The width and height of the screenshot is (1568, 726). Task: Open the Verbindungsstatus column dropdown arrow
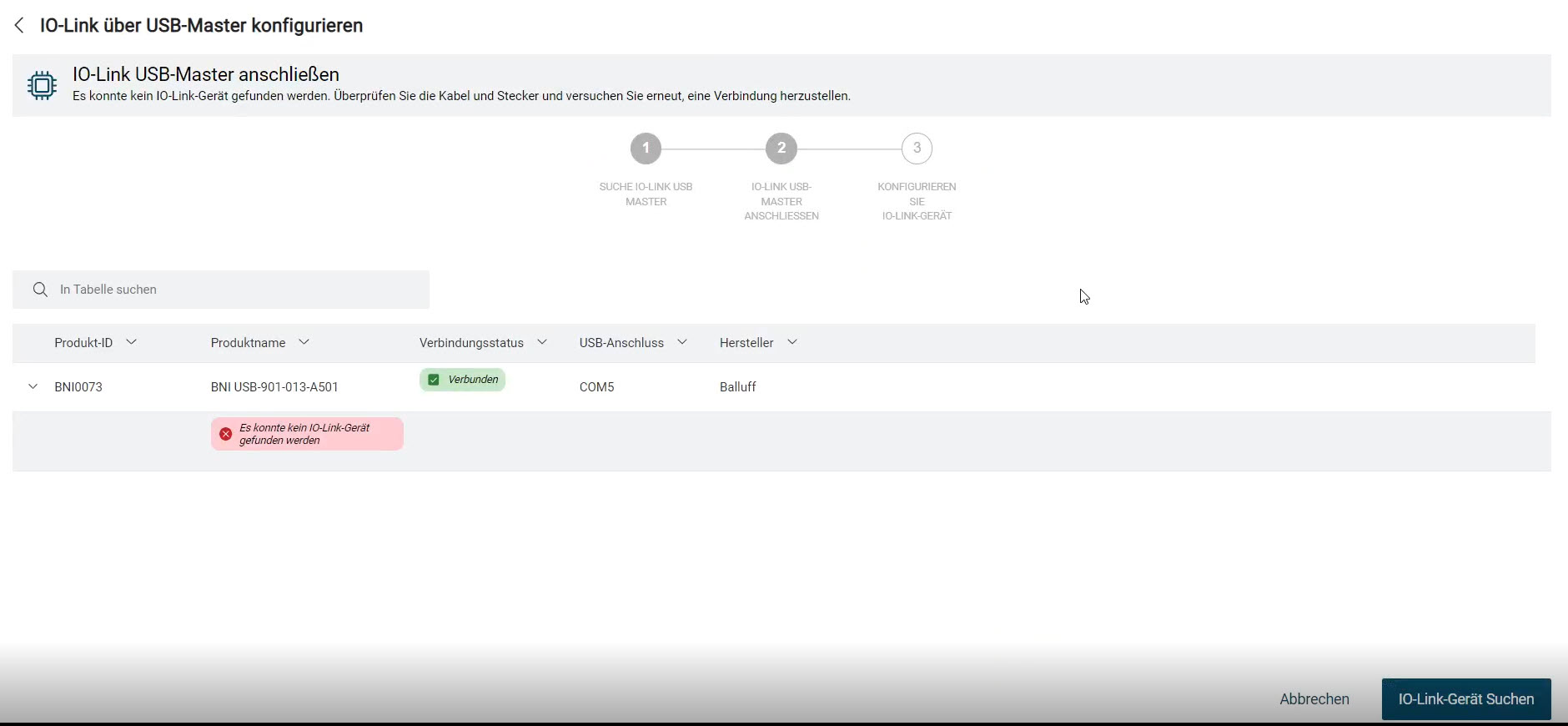click(542, 342)
